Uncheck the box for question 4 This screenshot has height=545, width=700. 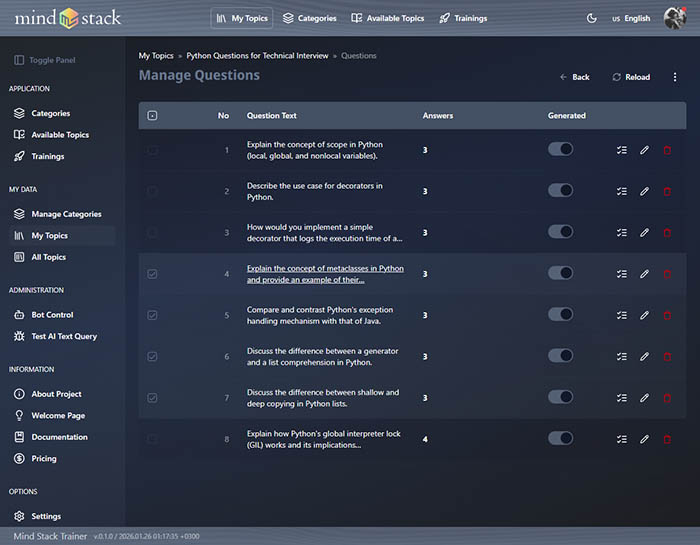pos(152,274)
